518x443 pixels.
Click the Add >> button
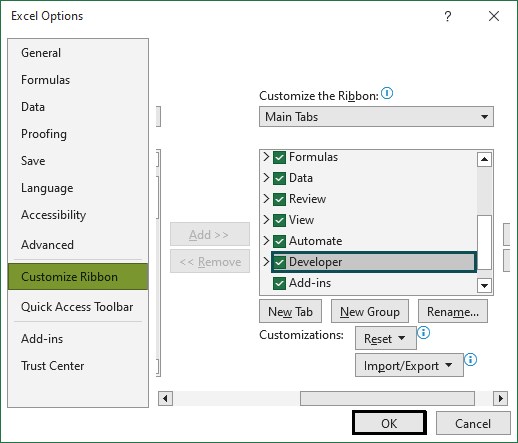(x=210, y=234)
